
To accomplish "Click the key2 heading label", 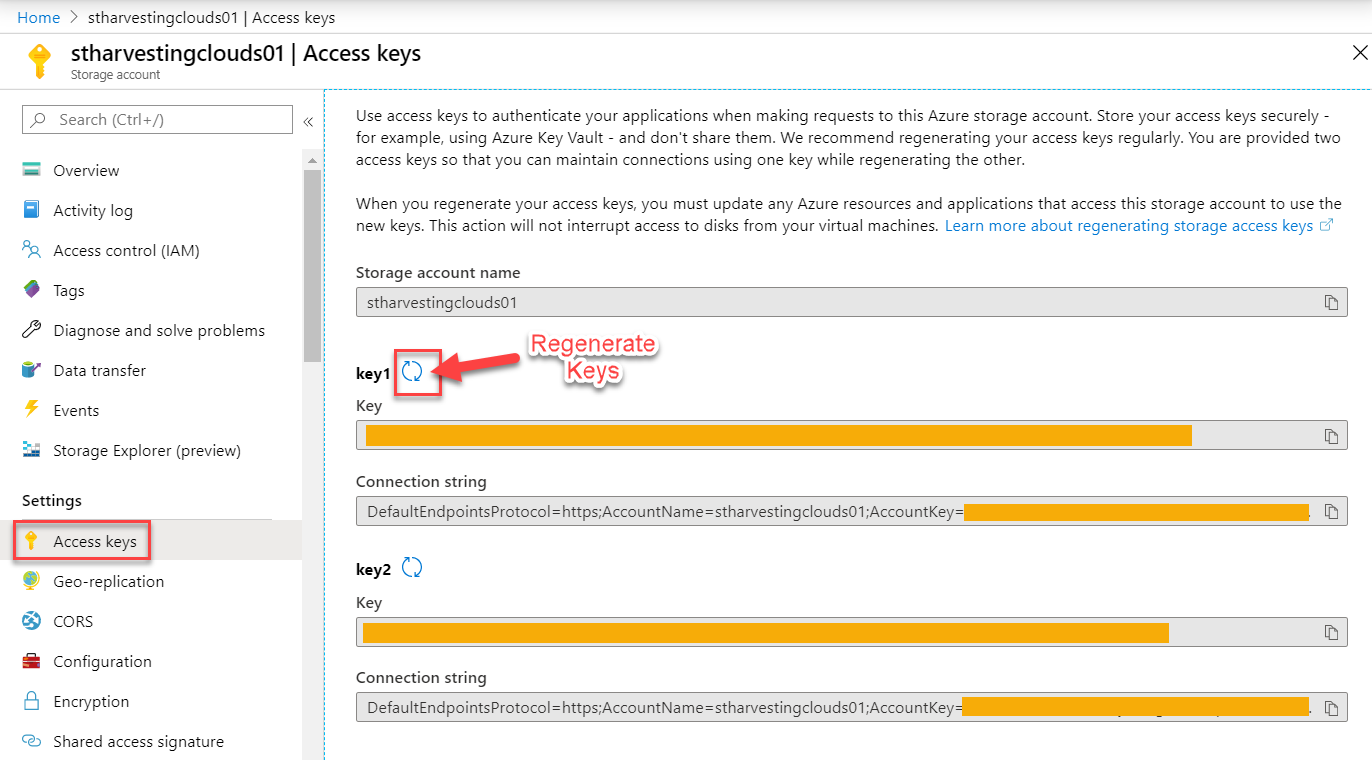I will (x=373, y=569).
